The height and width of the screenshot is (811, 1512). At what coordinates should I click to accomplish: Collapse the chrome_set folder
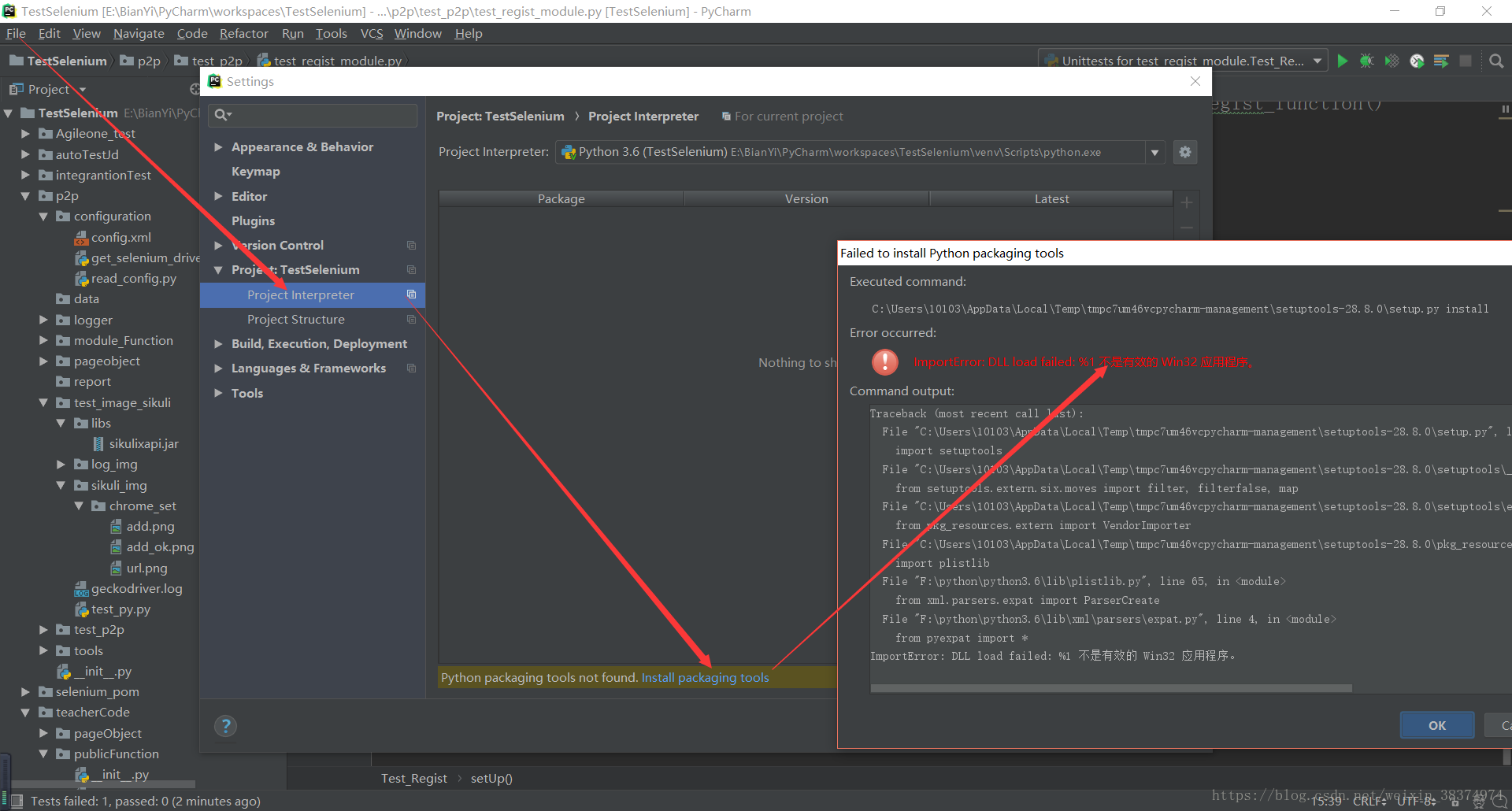[x=79, y=505]
